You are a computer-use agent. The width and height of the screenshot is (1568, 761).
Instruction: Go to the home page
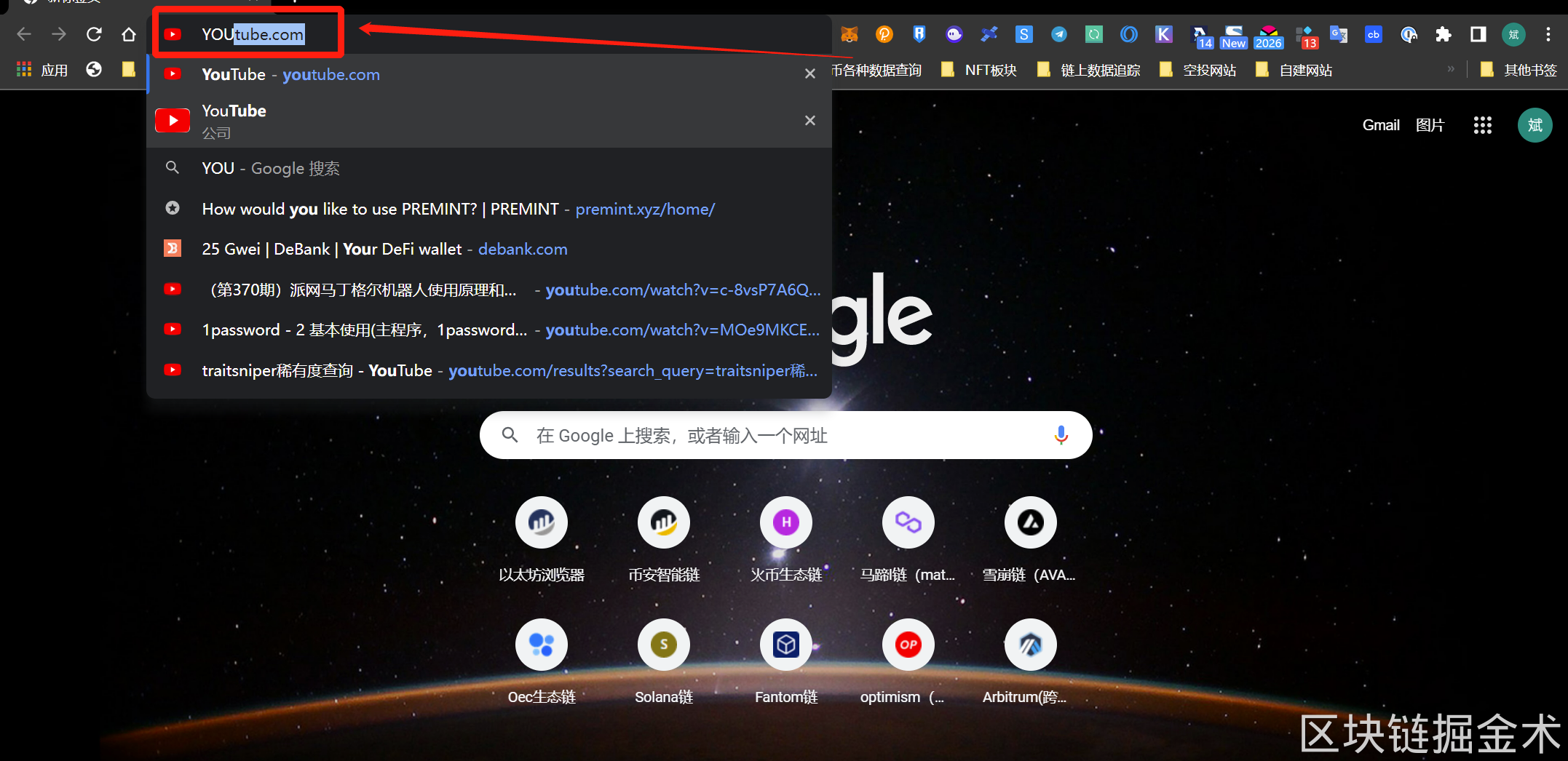tap(129, 34)
